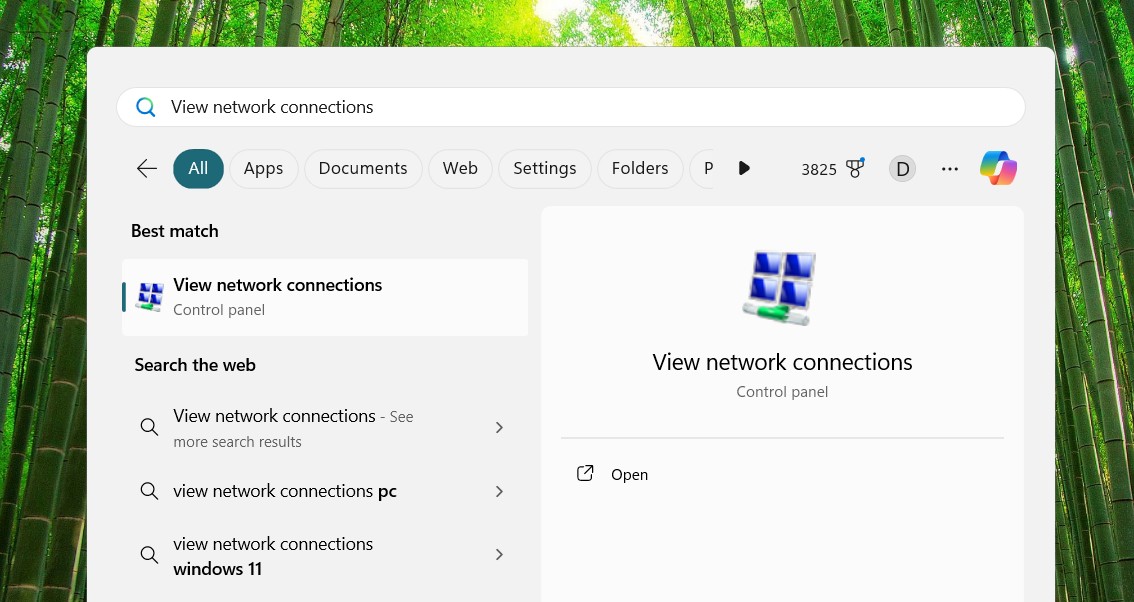Click search icon beside 'See more search results'
Viewport: 1134px width, 602px height.
pos(149,427)
